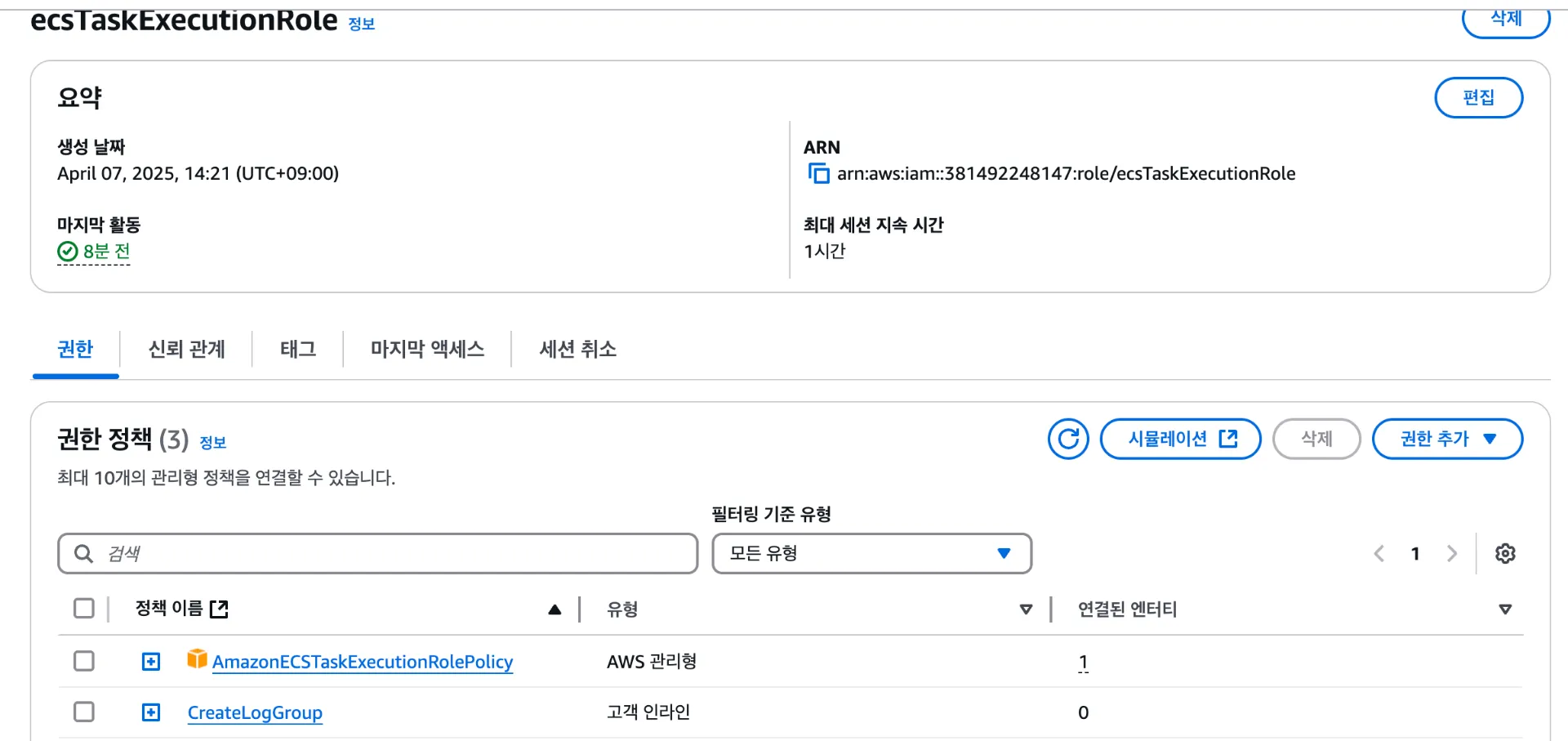Check the CreateLogGroup row checkbox
The width and height of the screenshot is (1568, 741).
(84, 712)
